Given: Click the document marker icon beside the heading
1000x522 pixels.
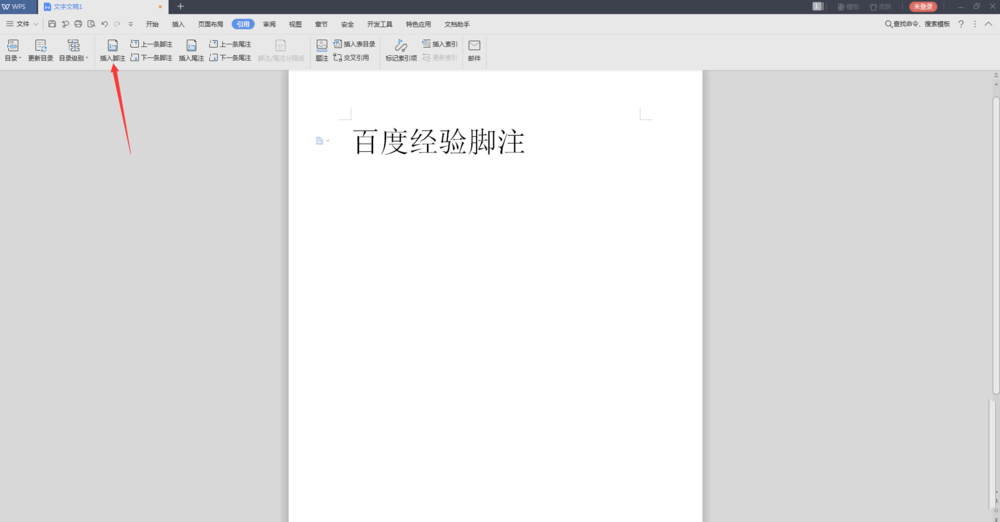Looking at the screenshot, I should point(320,140).
